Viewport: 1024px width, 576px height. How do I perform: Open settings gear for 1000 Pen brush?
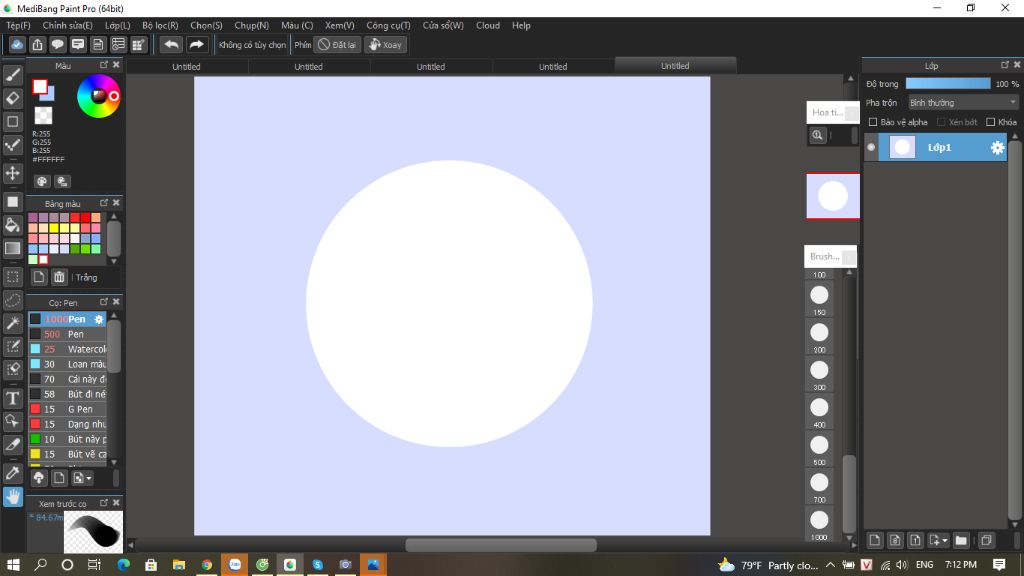(x=99, y=319)
